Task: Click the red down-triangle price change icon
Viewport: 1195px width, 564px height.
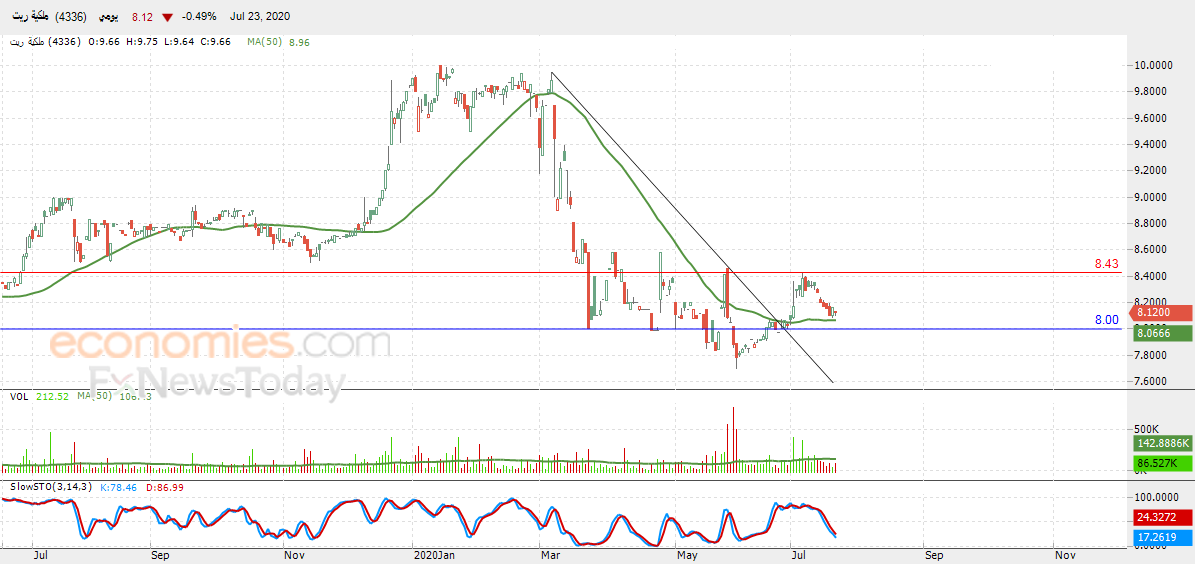Action: pos(167,16)
